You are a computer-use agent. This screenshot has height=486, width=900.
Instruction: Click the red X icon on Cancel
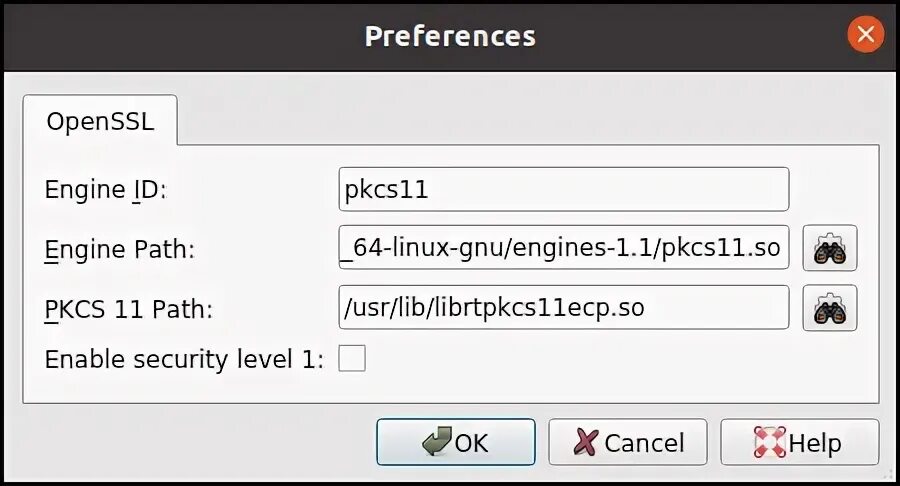587,442
